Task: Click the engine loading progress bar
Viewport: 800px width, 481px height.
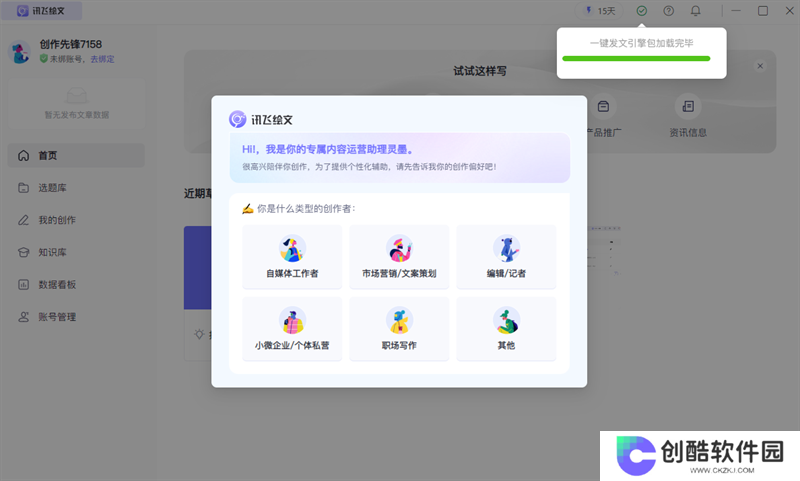Action: click(636, 59)
